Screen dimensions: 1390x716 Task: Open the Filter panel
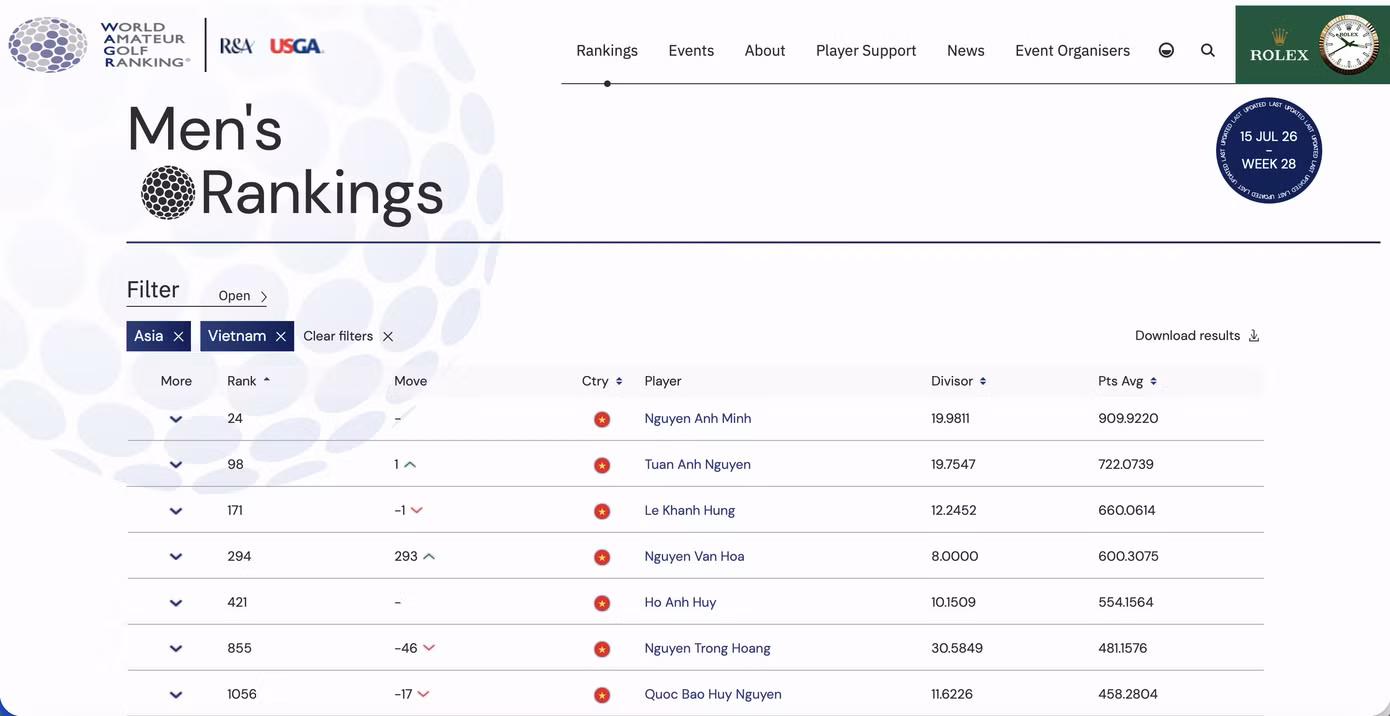[243, 296]
